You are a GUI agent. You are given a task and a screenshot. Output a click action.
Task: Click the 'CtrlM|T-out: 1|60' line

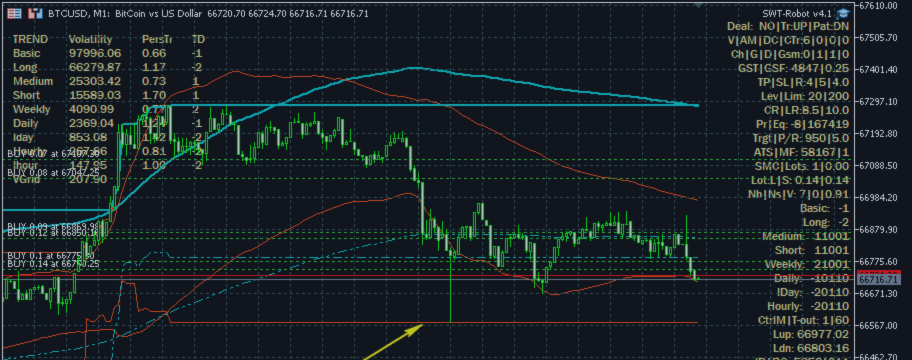[x=803, y=320]
